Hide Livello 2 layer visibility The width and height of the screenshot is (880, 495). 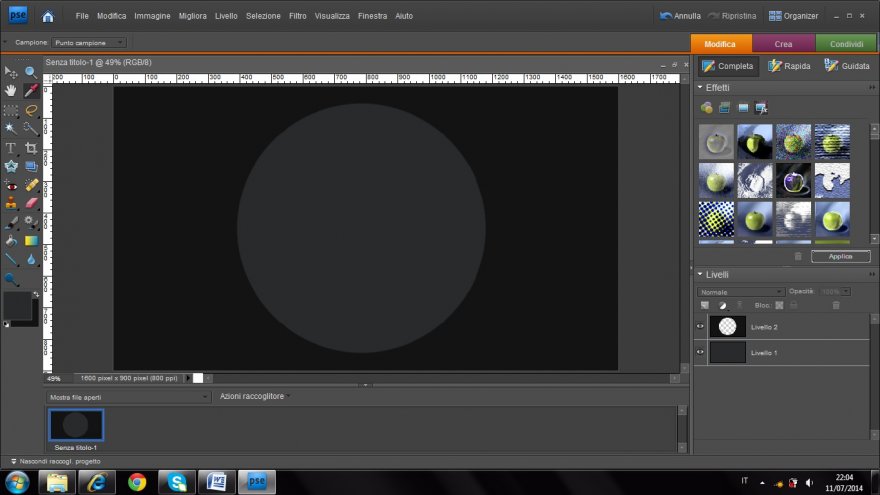(700, 327)
